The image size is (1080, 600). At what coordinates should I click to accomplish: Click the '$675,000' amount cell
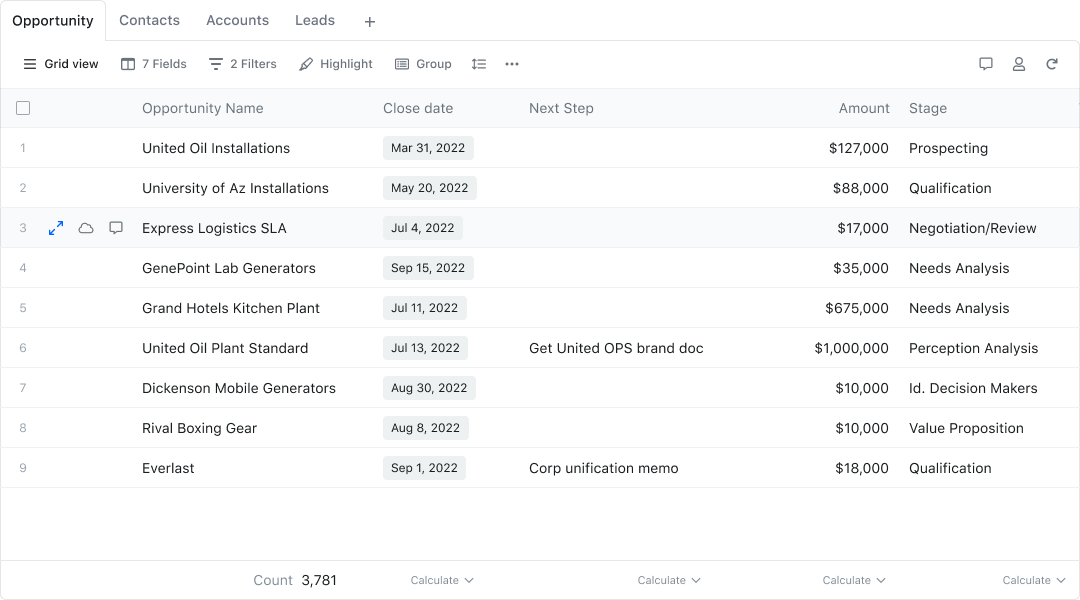[x=857, y=309]
